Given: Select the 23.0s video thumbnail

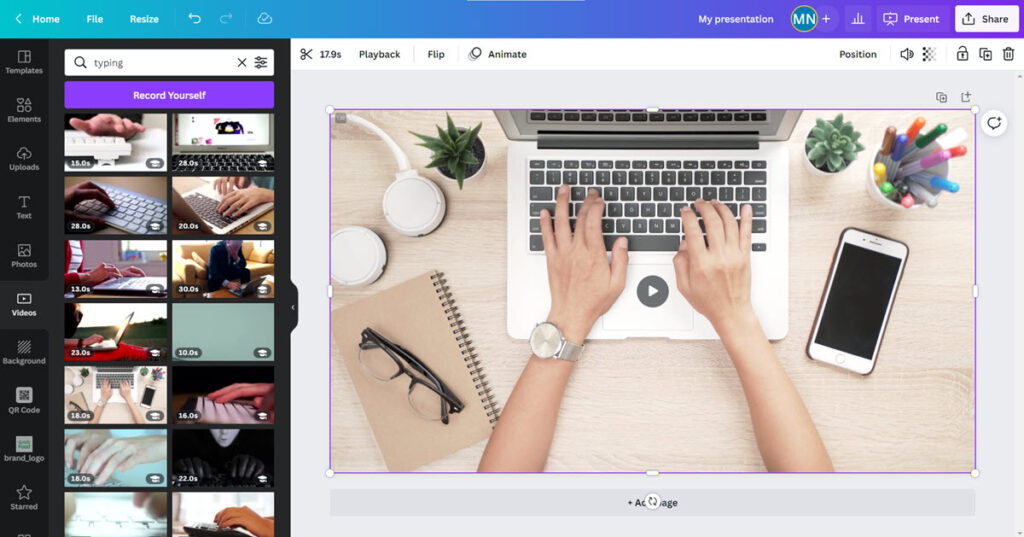Looking at the screenshot, I should (116, 332).
